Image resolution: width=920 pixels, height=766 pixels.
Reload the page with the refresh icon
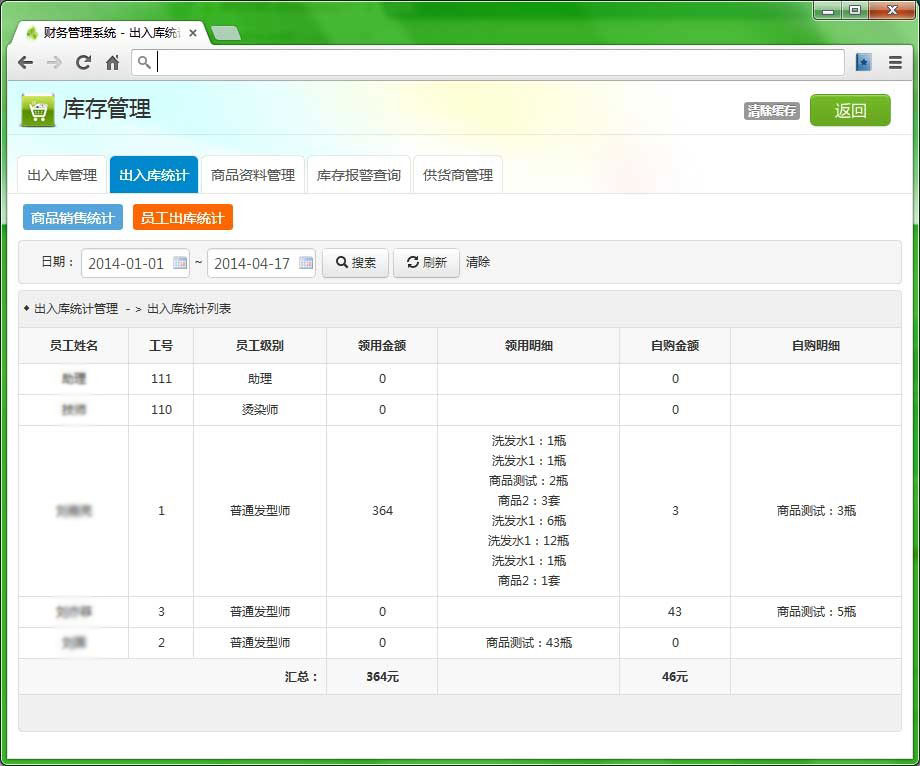pyautogui.click(x=83, y=62)
